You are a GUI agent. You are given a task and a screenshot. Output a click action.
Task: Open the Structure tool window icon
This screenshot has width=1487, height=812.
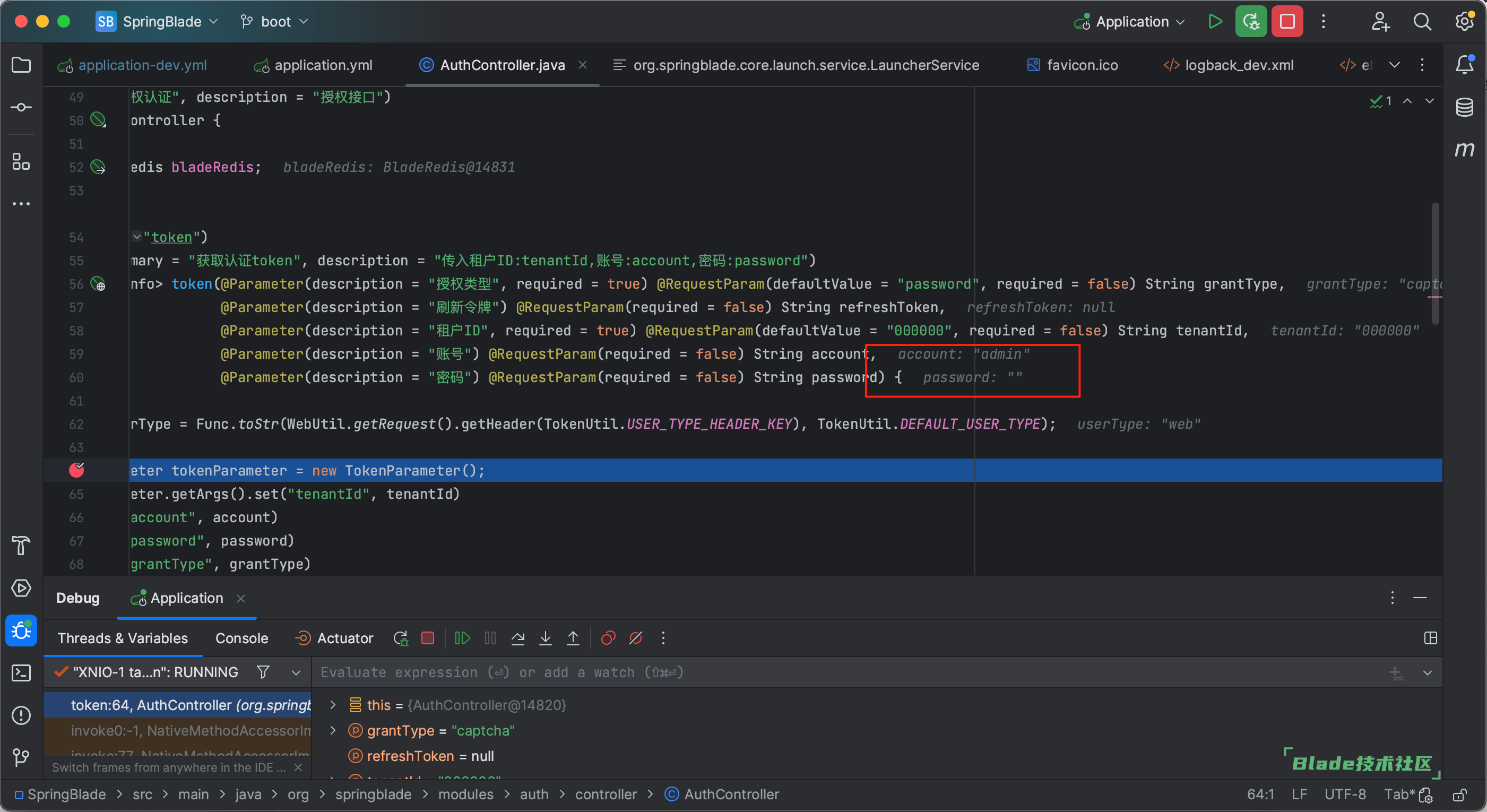click(x=21, y=161)
